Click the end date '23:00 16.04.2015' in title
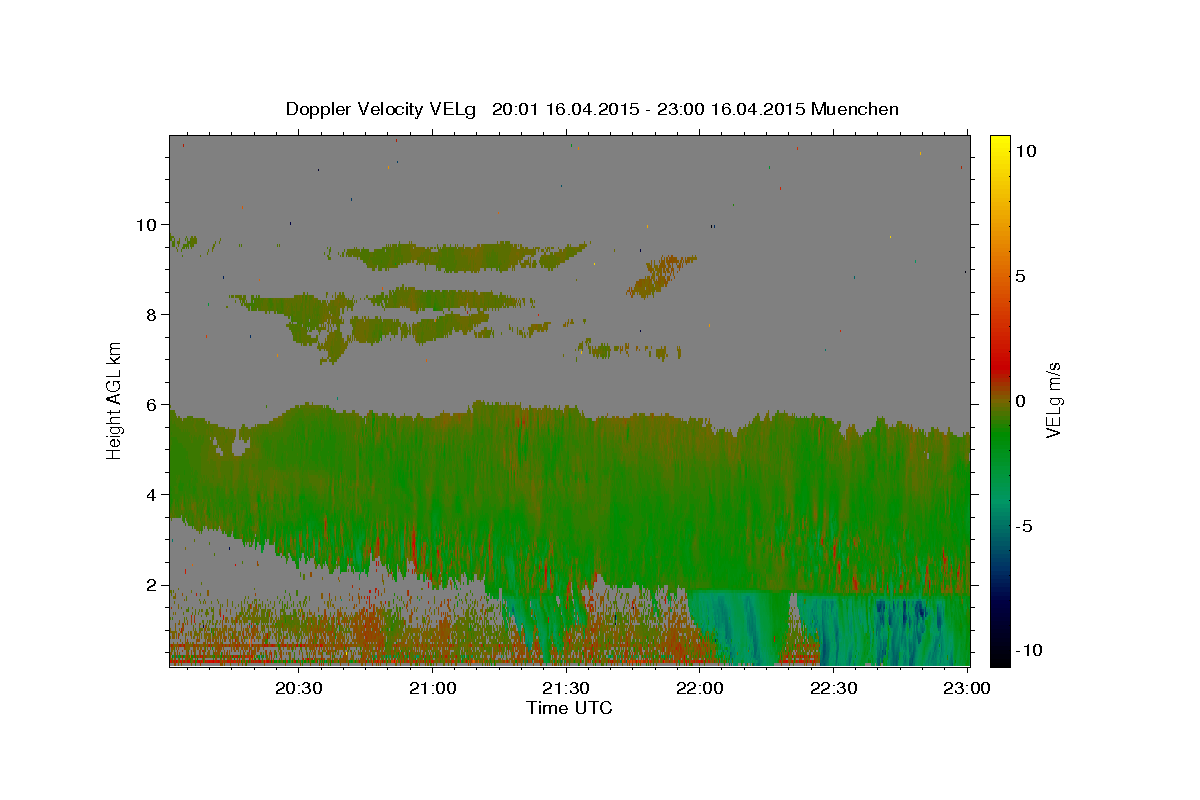Screen dimensions: 1200x800 pyautogui.click(x=729, y=109)
